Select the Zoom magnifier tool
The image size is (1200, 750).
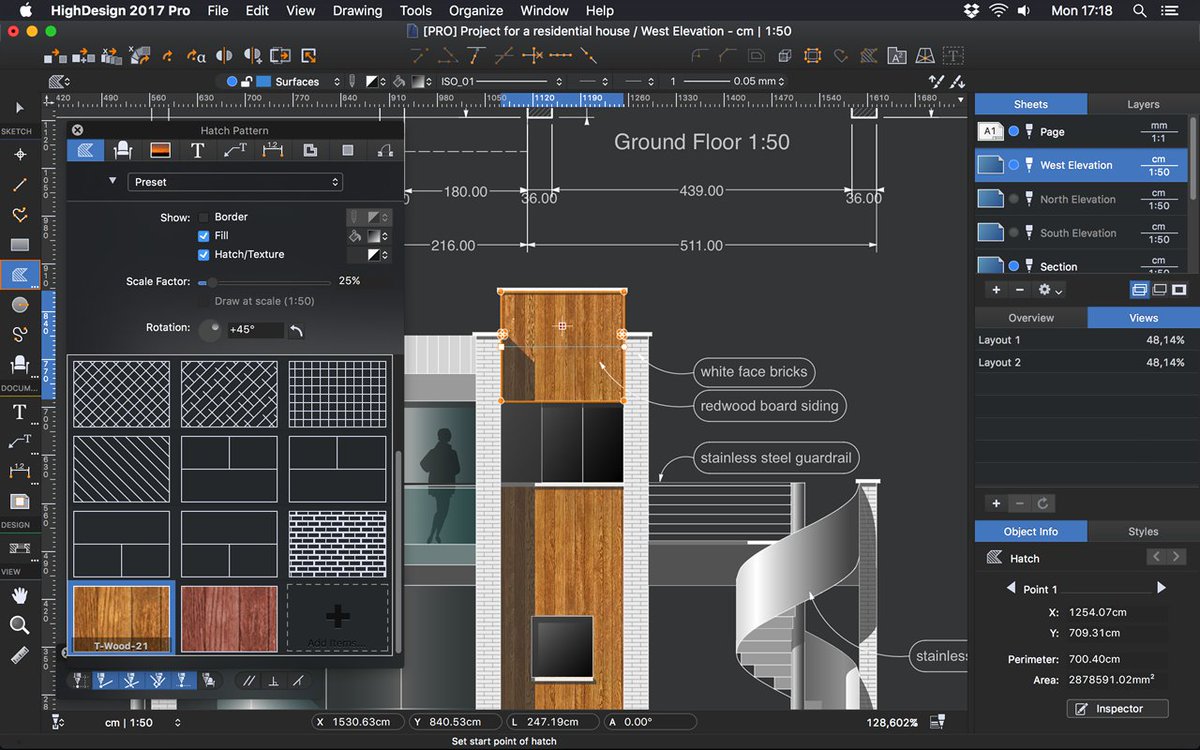tap(19, 625)
